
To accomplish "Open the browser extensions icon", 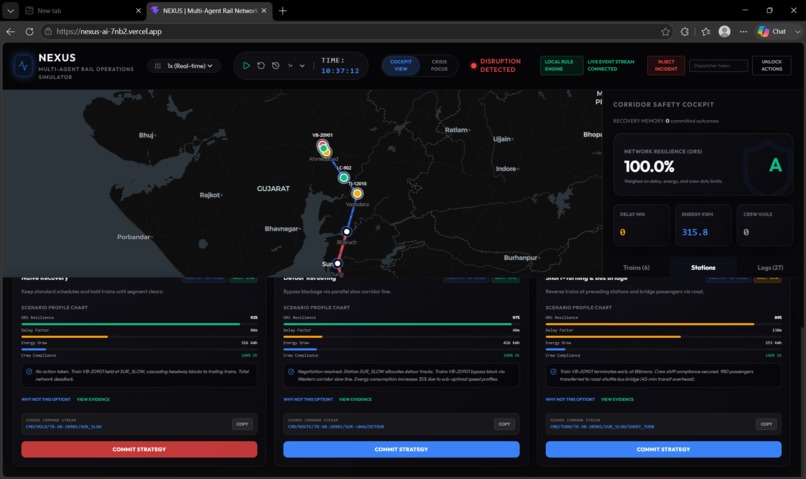I will pyautogui.click(x=685, y=32).
